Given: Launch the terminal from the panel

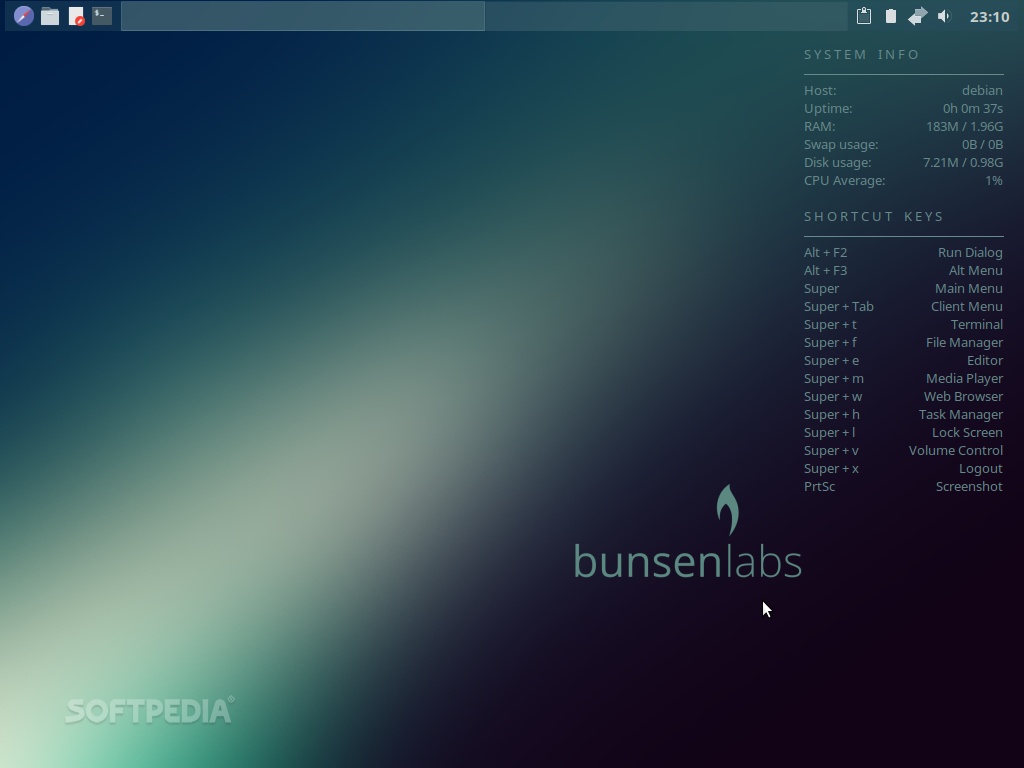Looking at the screenshot, I should pos(102,16).
